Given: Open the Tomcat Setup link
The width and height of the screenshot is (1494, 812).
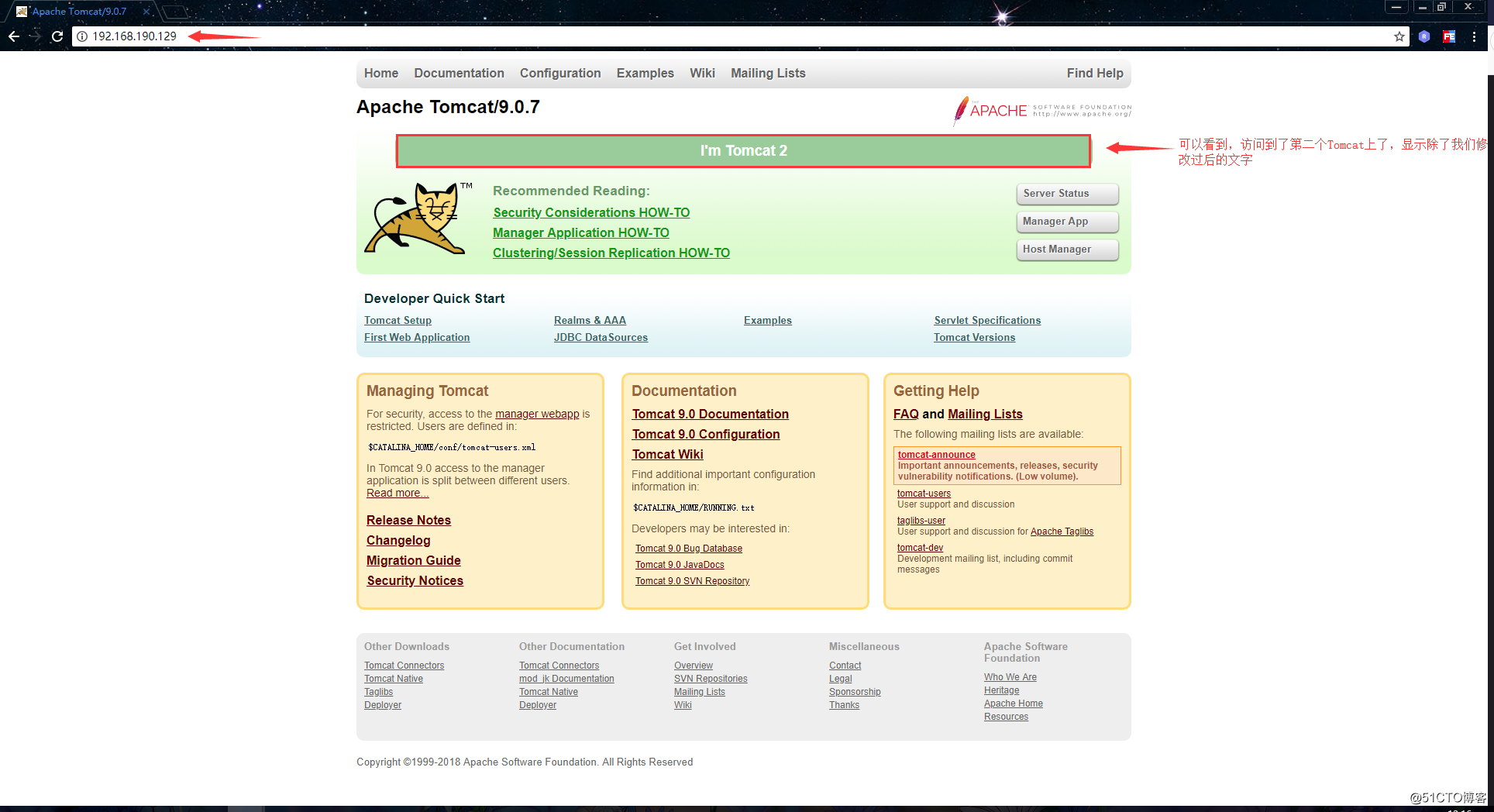Looking at the screenshot, I should tap(398, 320).
